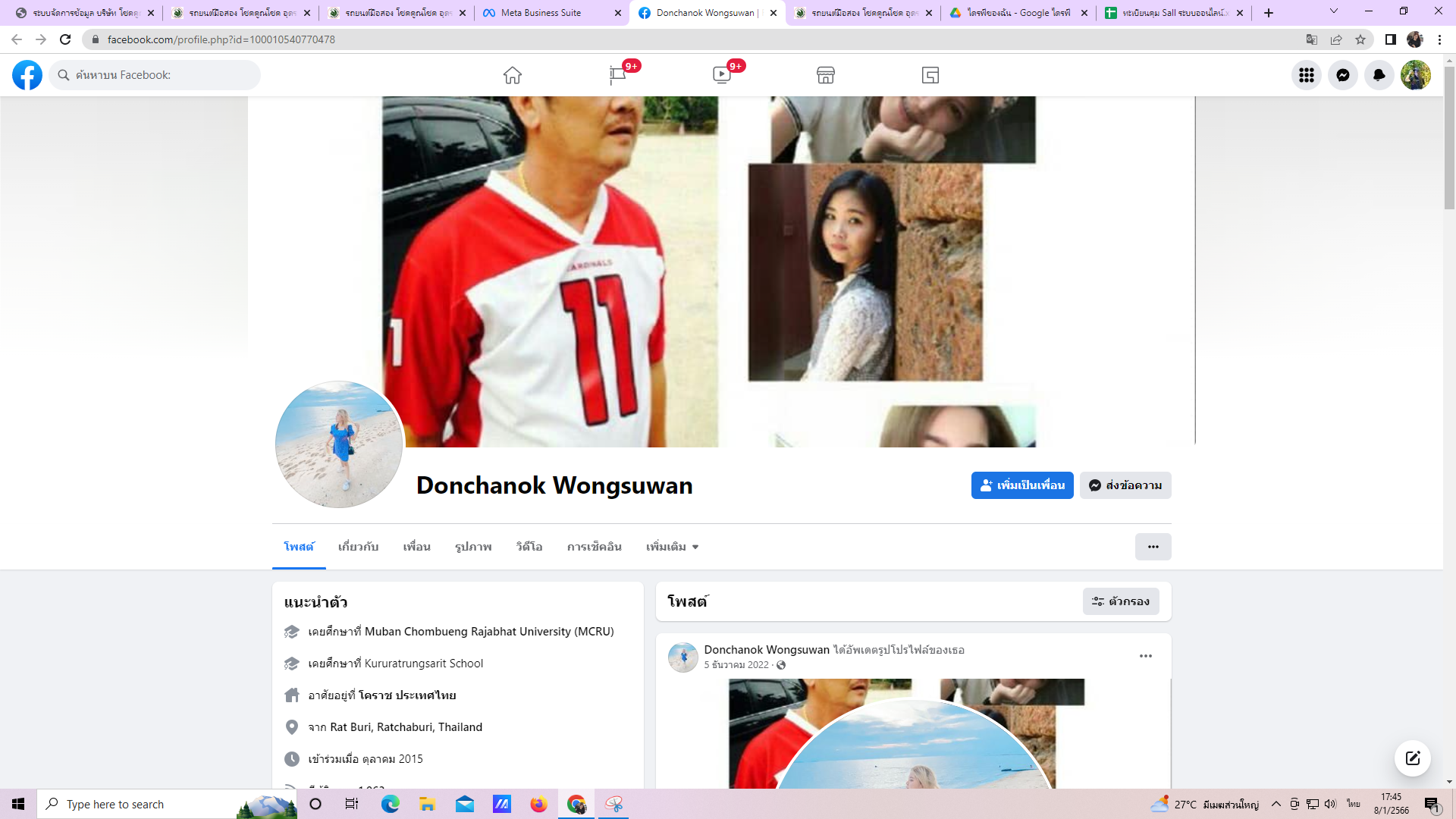Open Gaming icon in top navigation
This screenshot has width=1456, height=819.
pos(930,75)
